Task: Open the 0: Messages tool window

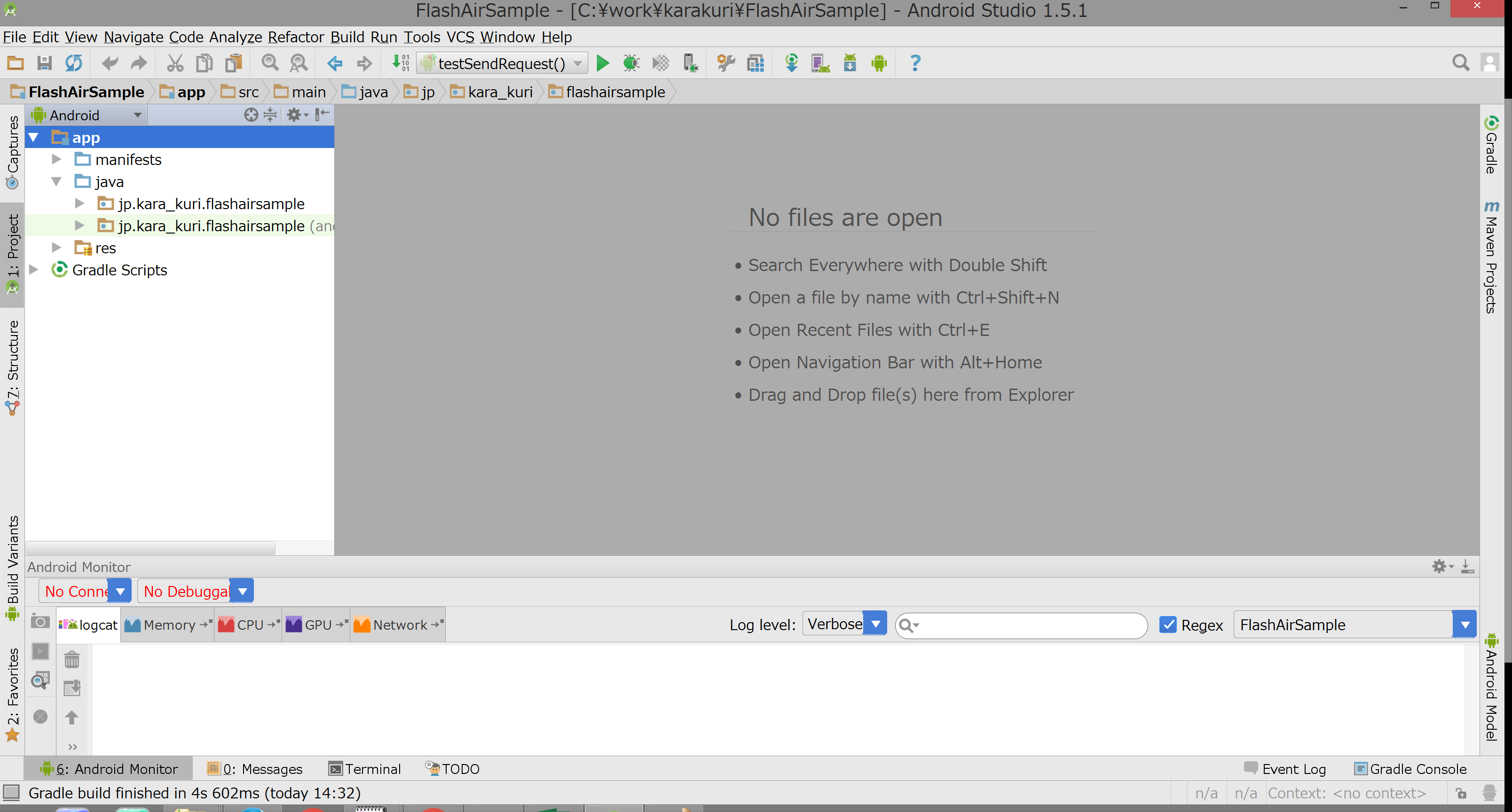Action: [x=255, y=769]
